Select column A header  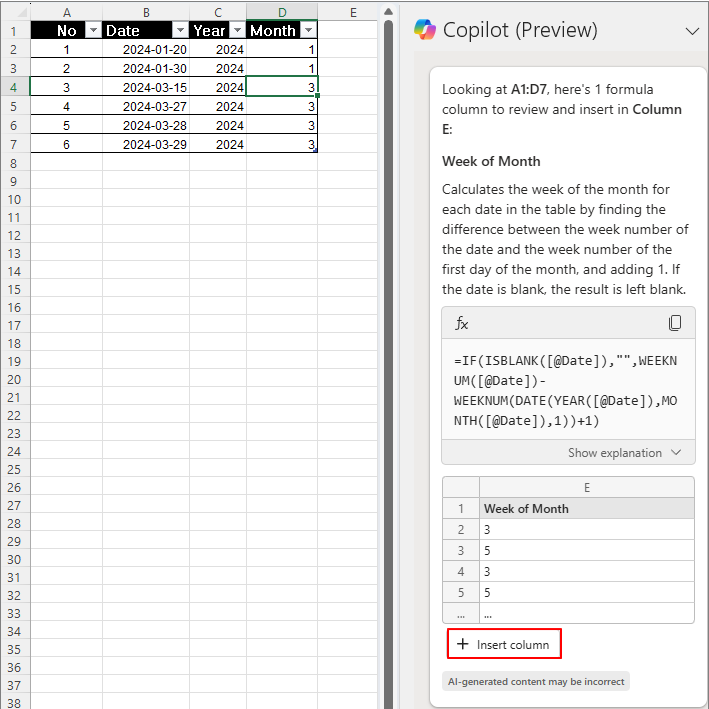pyautogui.click(x=66, y=12)
